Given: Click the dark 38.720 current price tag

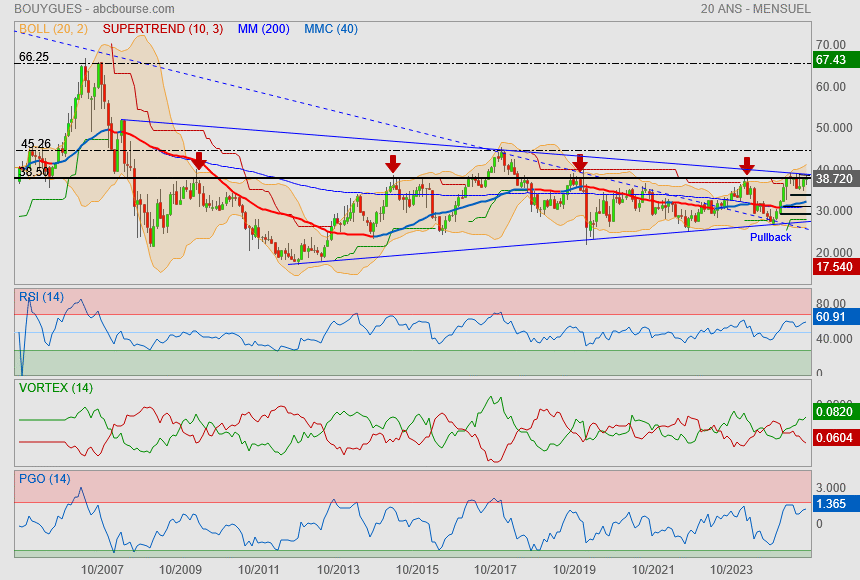Looking at the screenshot, I should [834, 178].
